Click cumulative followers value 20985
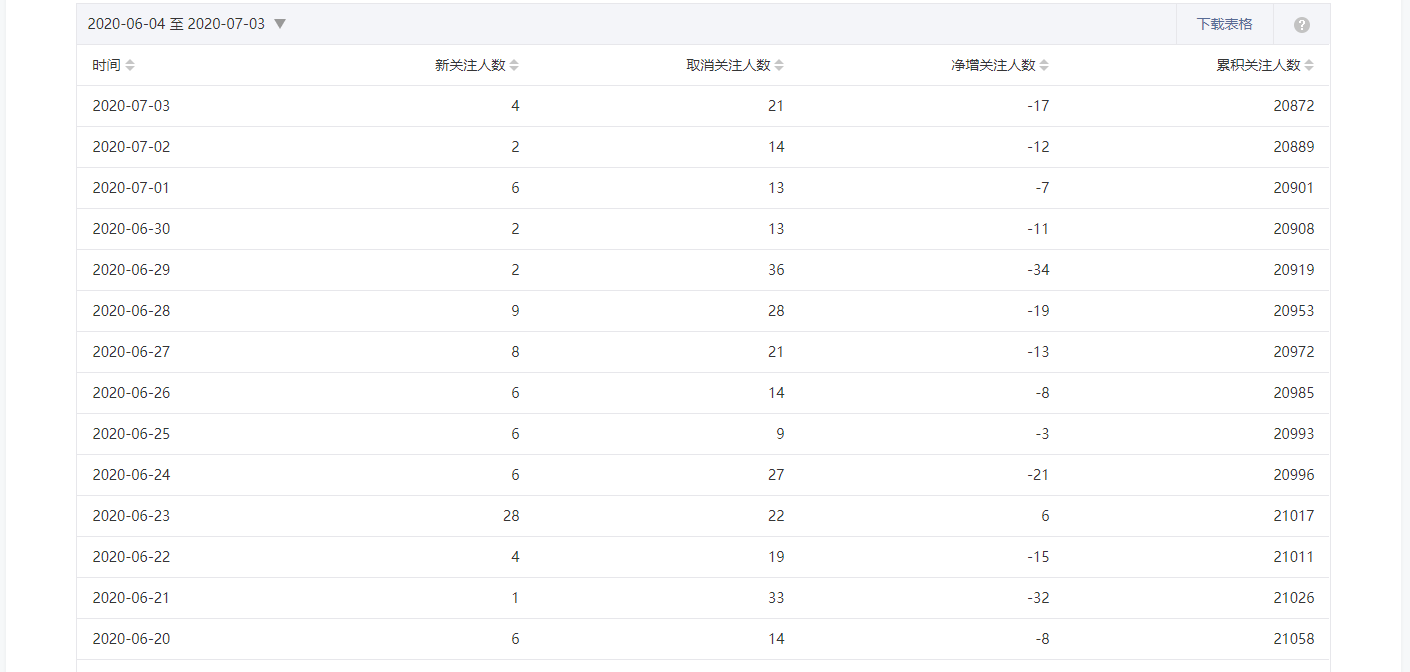This screenshot has width=1410, height=672. click(1294, 393)
